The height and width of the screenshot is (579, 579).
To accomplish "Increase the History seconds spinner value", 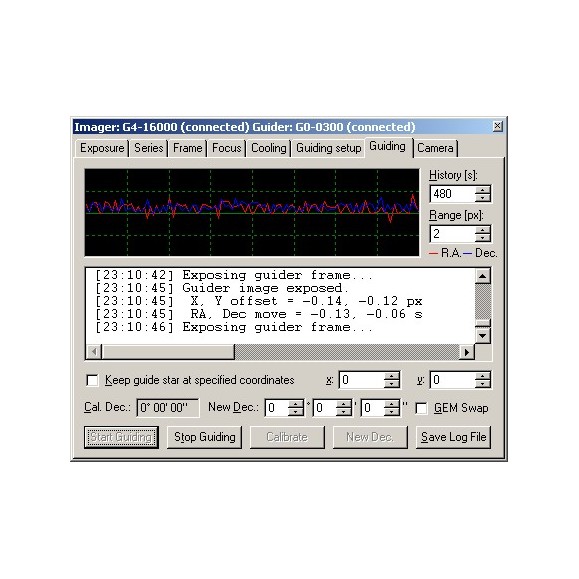I will coord(482,190).
